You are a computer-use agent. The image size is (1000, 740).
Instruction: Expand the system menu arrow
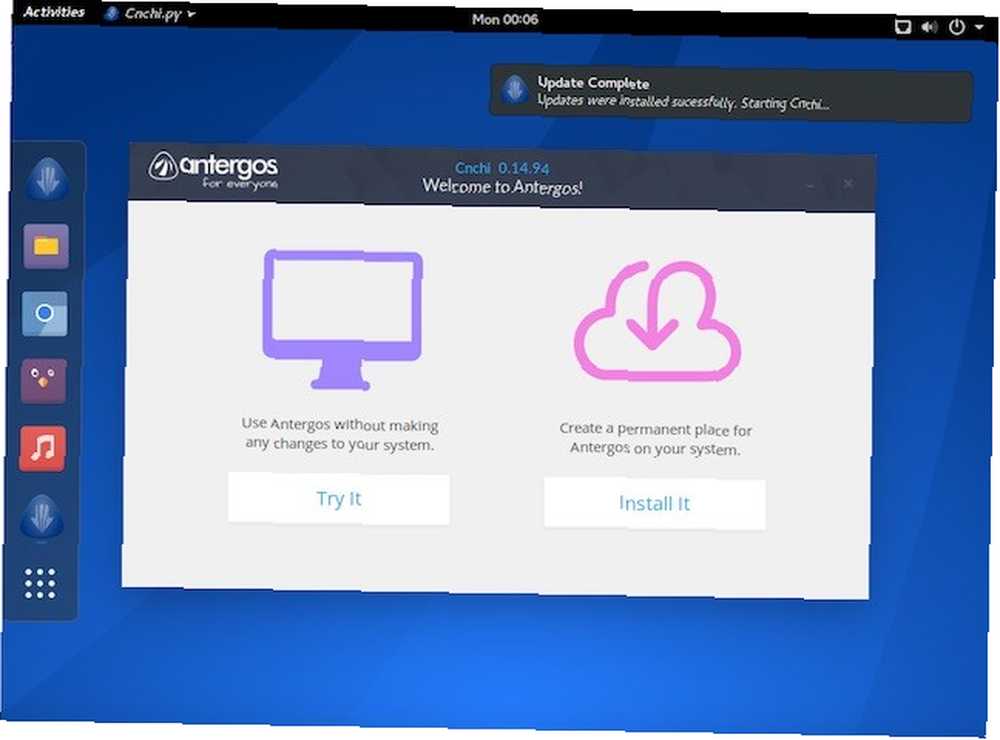[x=979, y=27]
